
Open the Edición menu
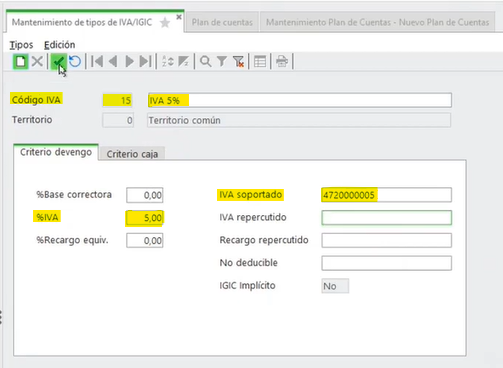click(x=59, y=45)
